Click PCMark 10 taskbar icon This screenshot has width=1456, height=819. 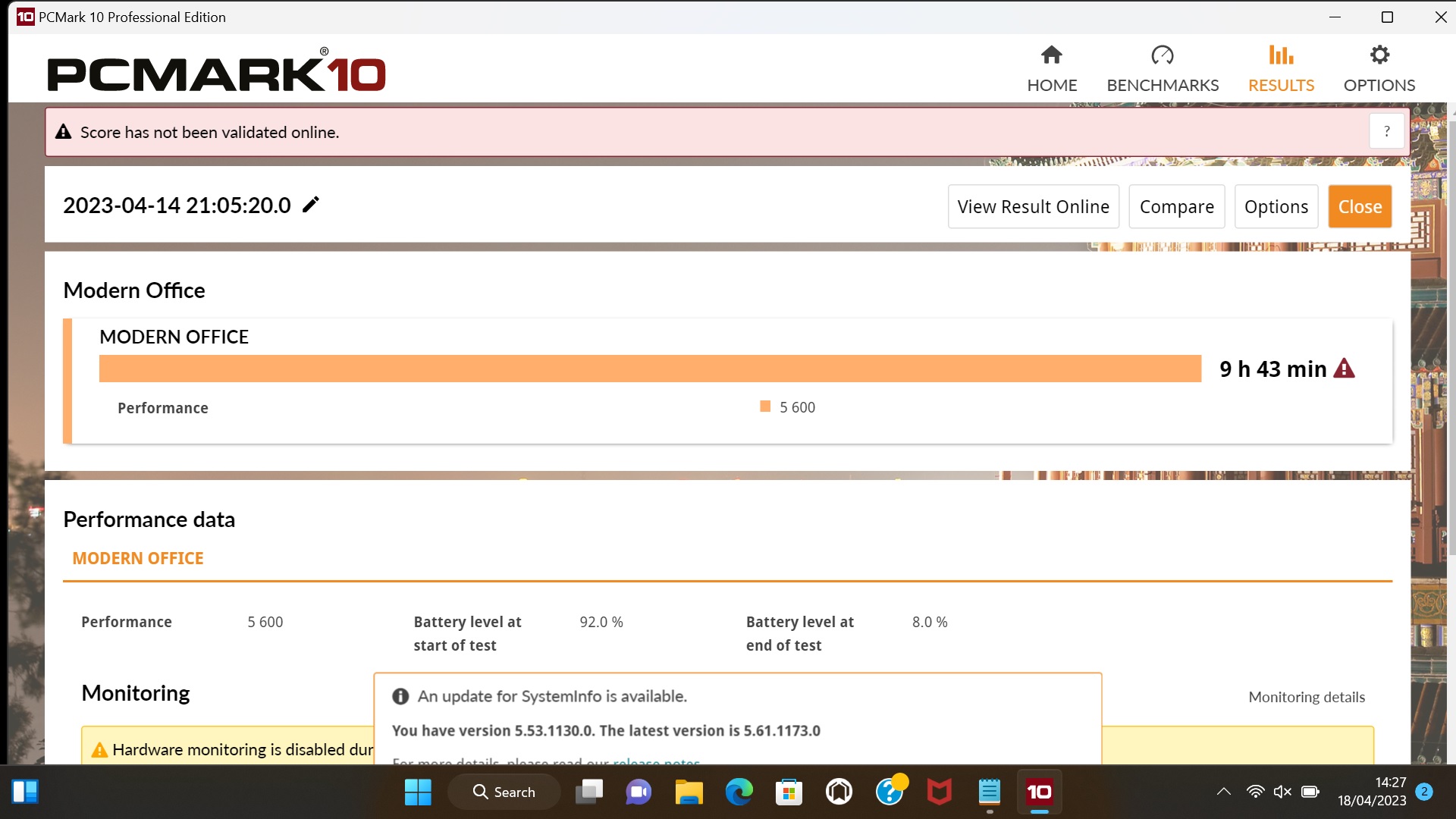pyautogui.click(x=1039, y=792)
